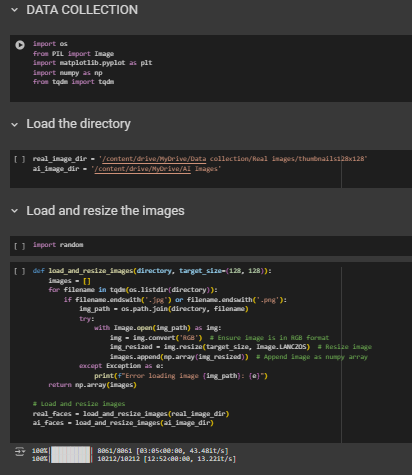Click the run bracket of import random cell
The width and height of the screenshot is (412, 475).
click(x=19, y=246)
